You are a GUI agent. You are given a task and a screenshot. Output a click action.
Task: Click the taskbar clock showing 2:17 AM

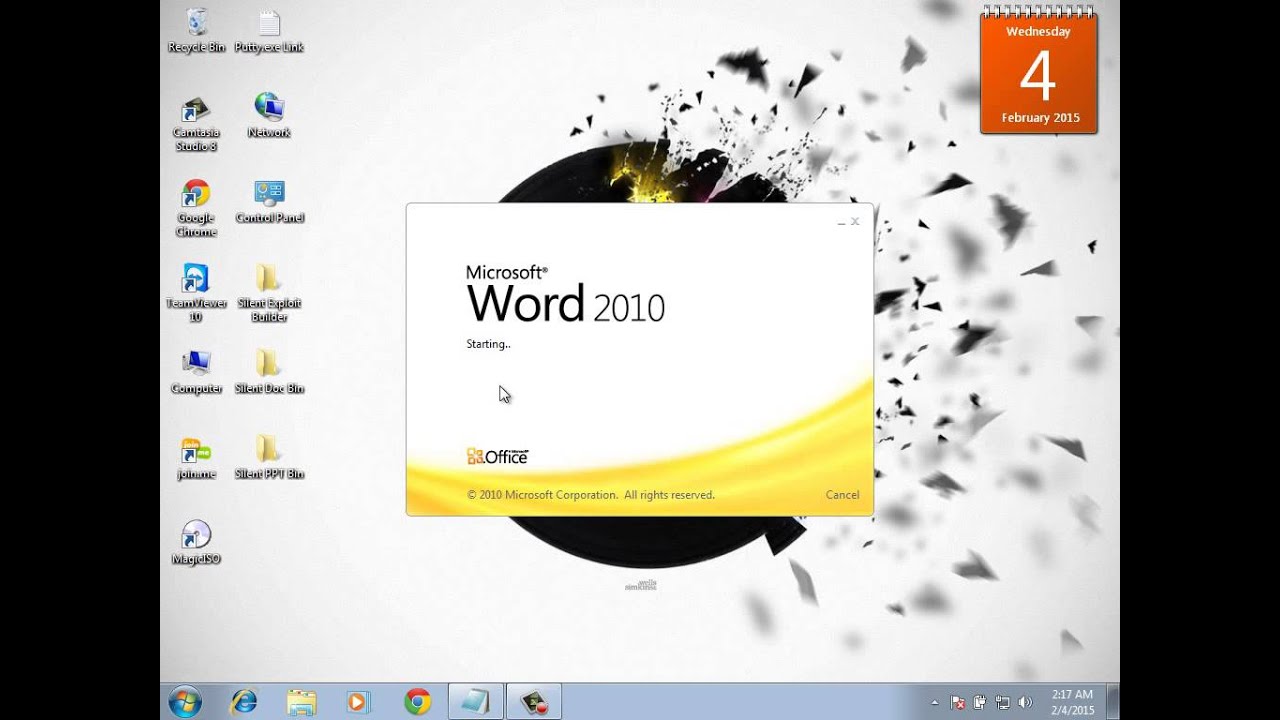coord(1072,702)
